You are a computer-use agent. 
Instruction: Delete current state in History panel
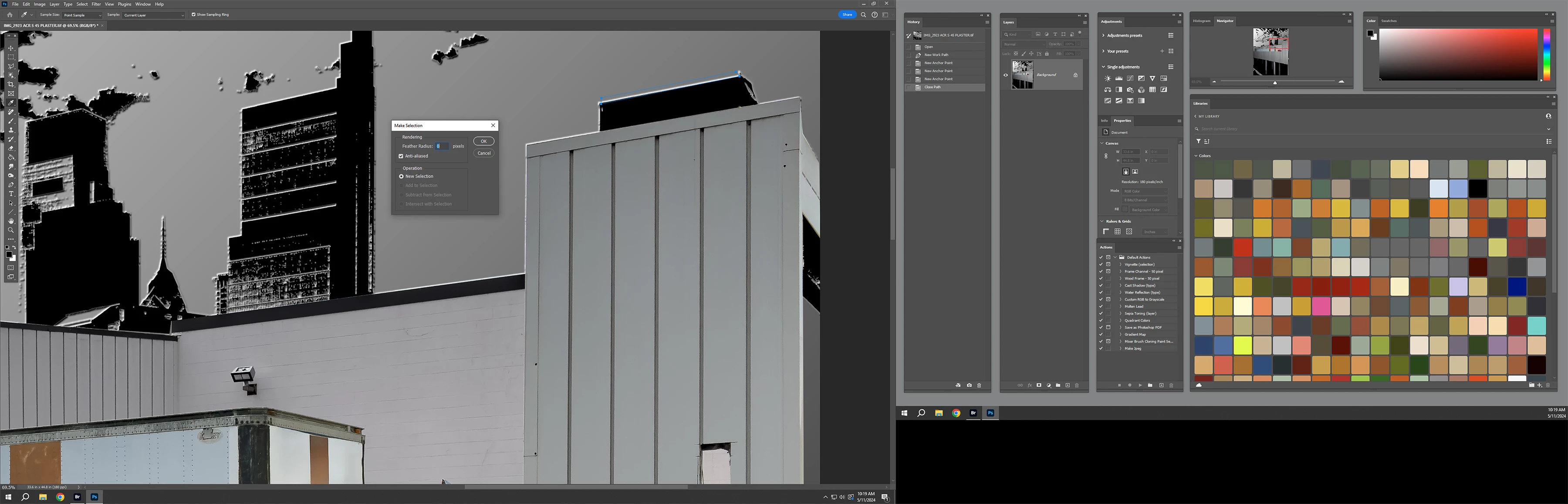[979, 386]
